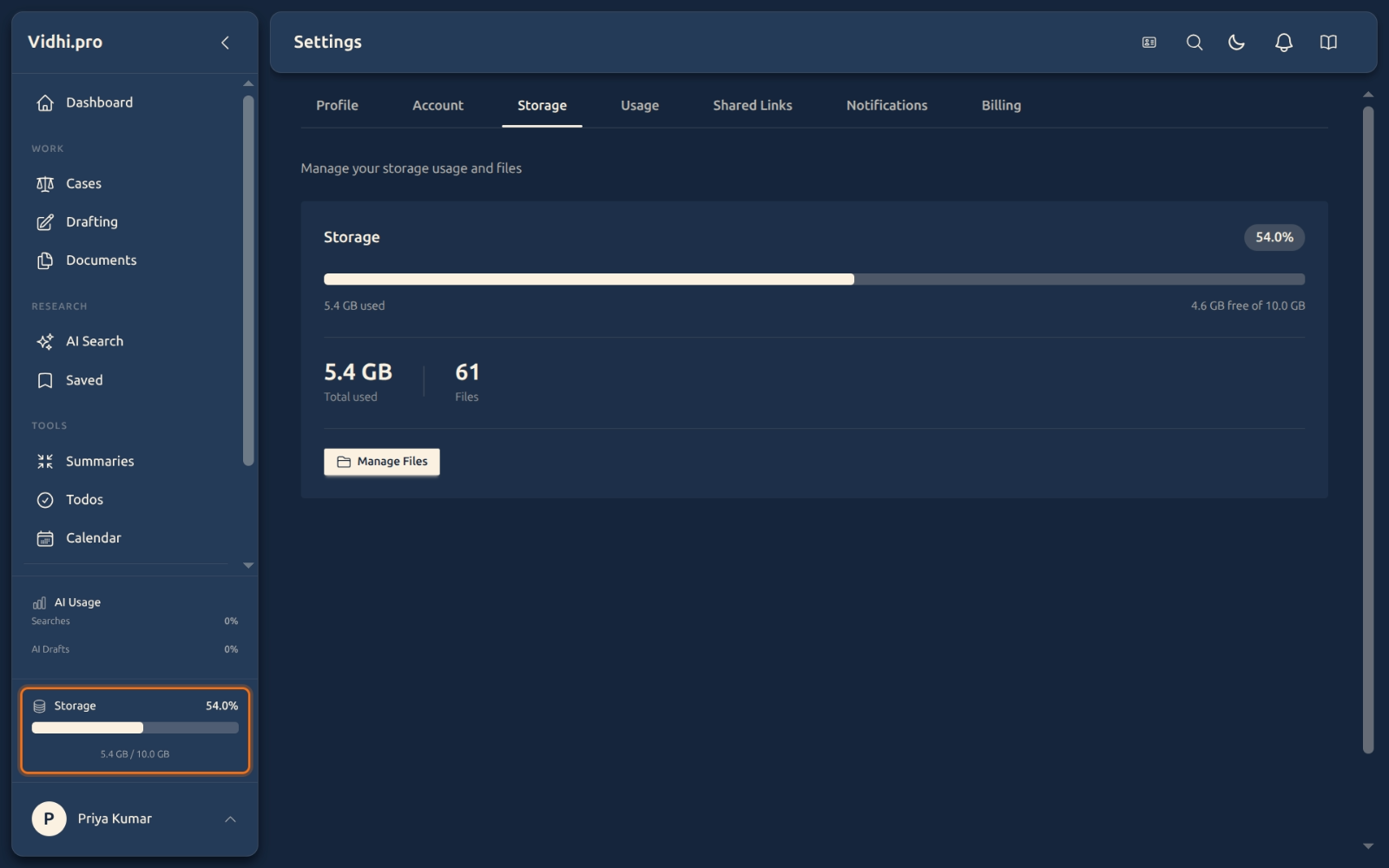Navigate to Cases
Screen dimensions: 1389x868
(x=83, y=184)
